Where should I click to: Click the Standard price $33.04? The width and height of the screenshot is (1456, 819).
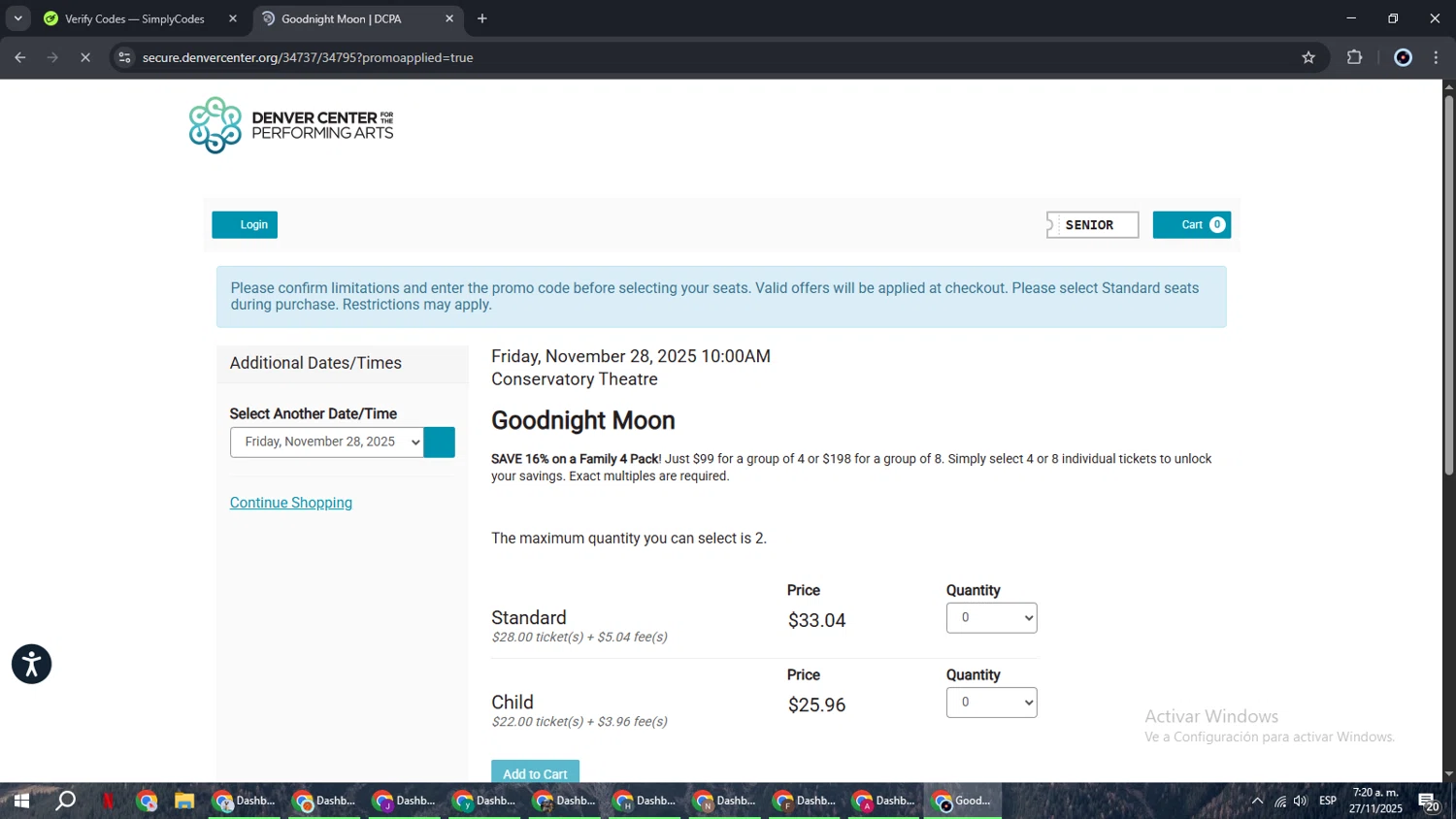(x=816, y=621)
